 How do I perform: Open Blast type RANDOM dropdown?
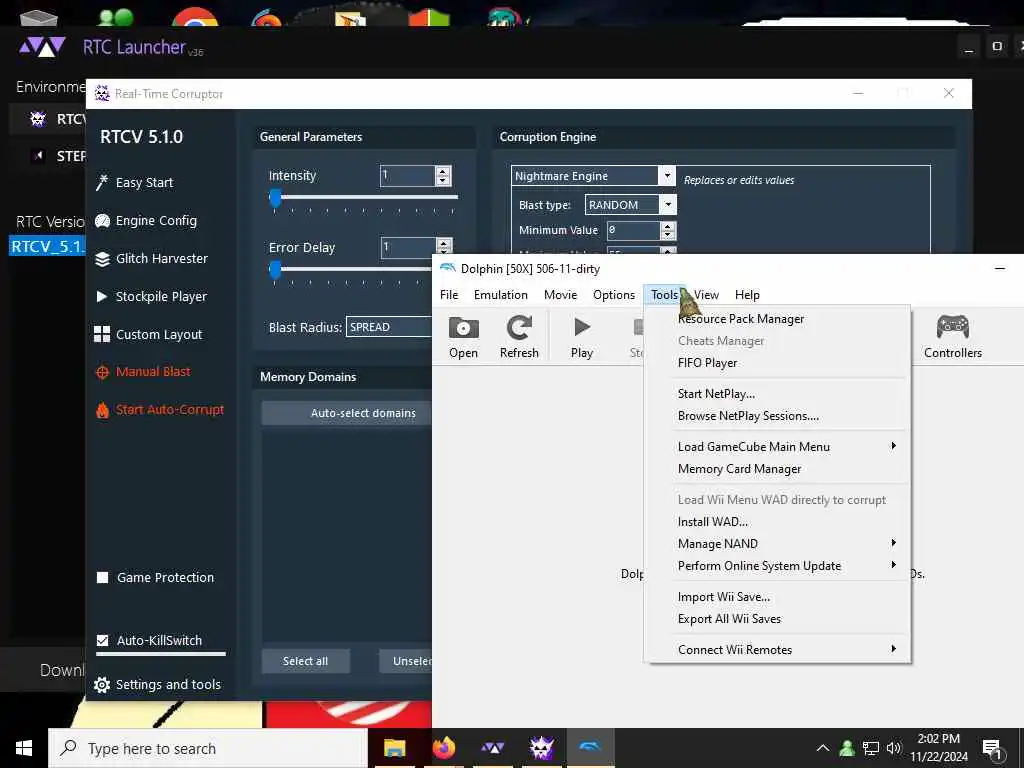pos(668,205)
